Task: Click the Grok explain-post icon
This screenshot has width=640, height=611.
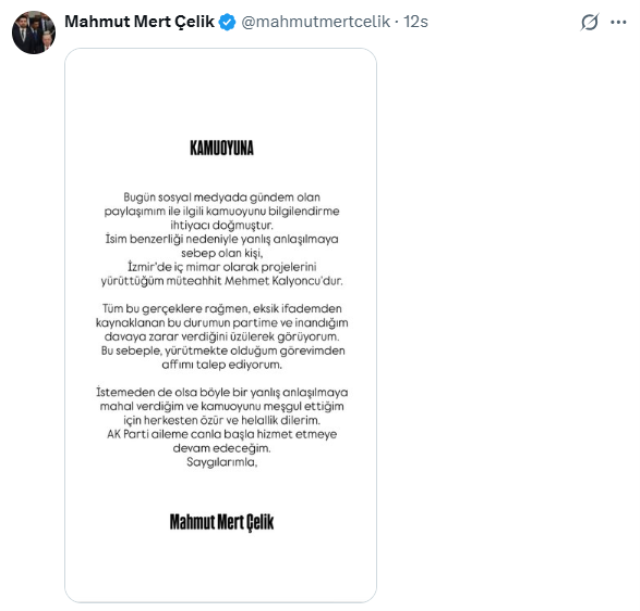Action: point(589,22)
